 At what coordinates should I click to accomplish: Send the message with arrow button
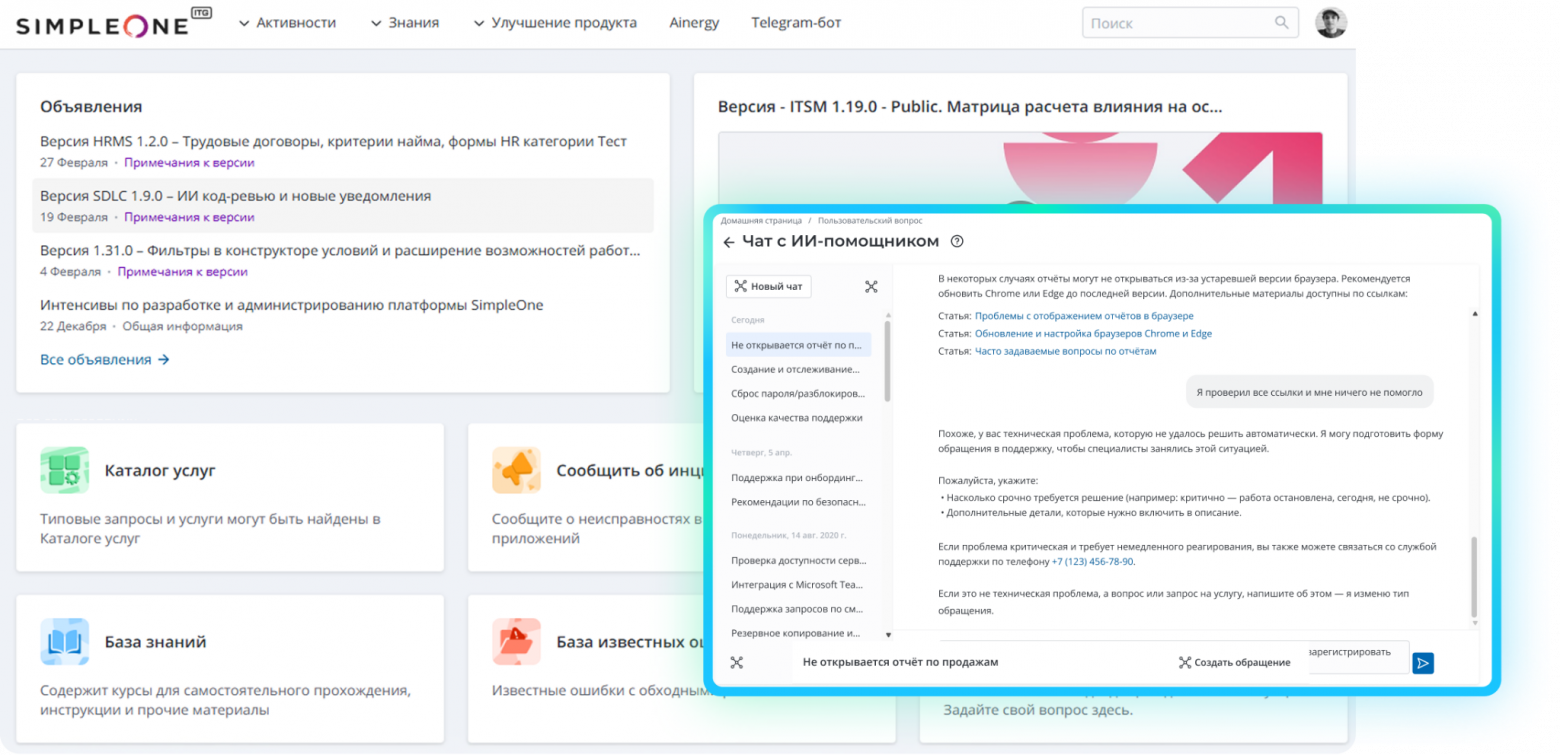click(1423, 662)
